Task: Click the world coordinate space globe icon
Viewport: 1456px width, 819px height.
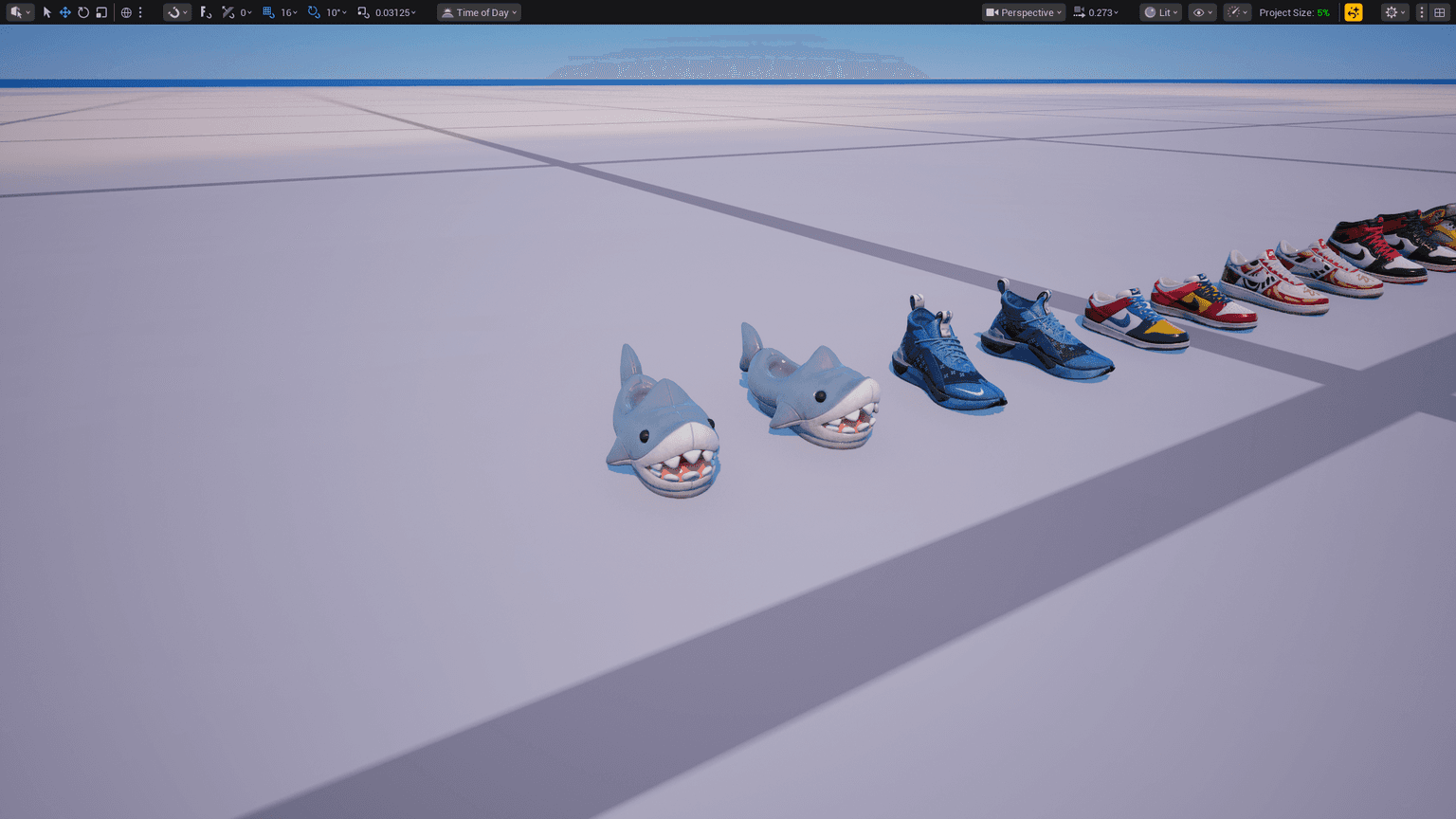Action: point(126,12)
